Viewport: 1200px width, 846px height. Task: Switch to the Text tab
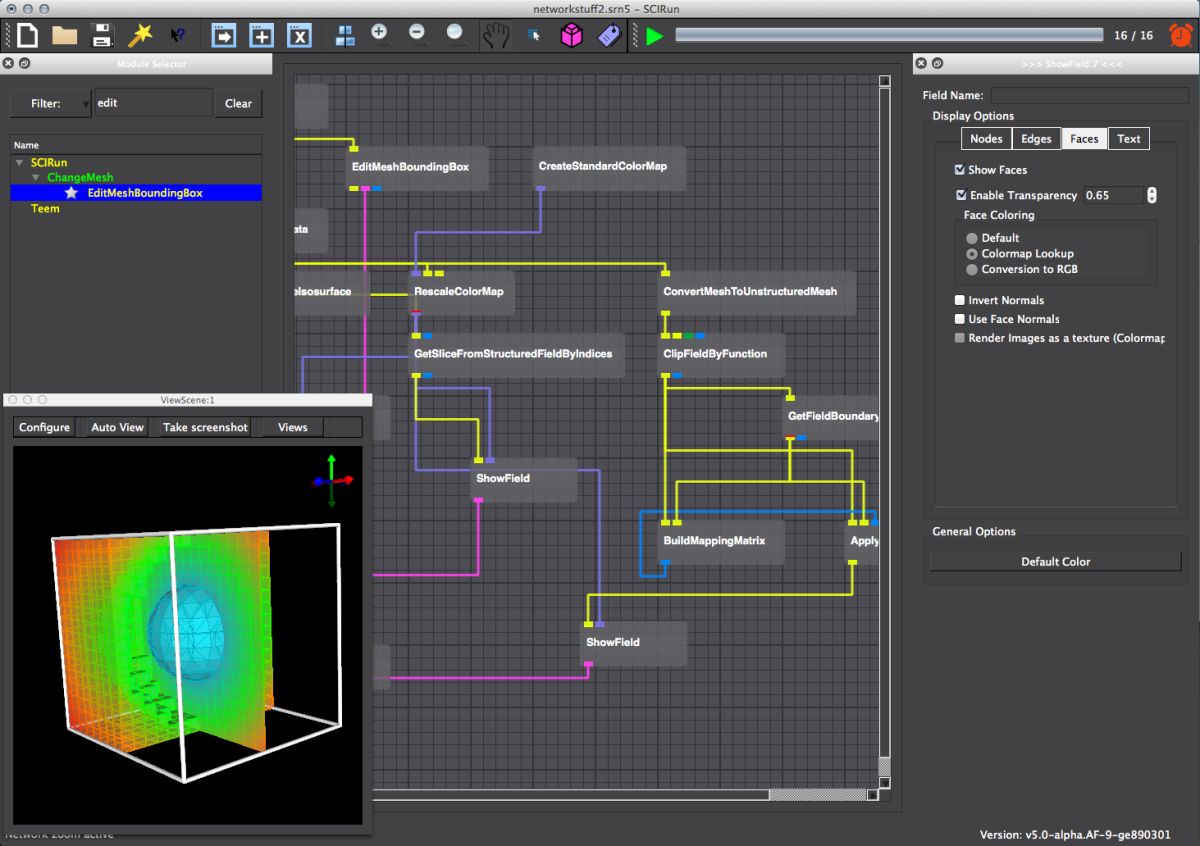click(x=1129, y=139)
